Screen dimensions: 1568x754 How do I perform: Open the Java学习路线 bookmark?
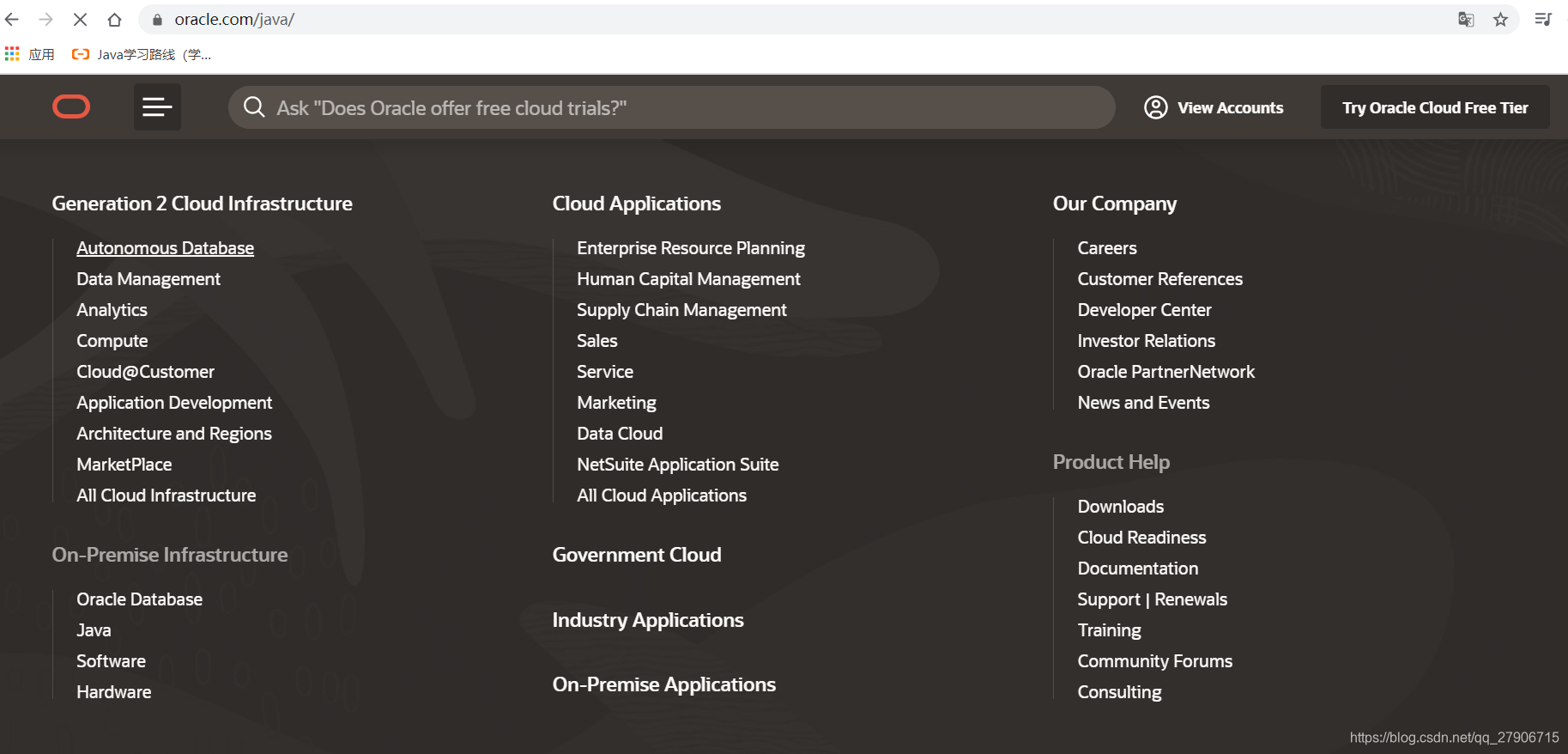tap(142, 54)
